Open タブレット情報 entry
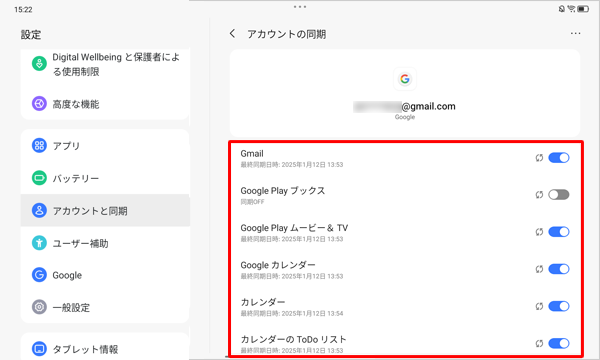The height and width of the screenshot is (360, 600). coord(105,349)
